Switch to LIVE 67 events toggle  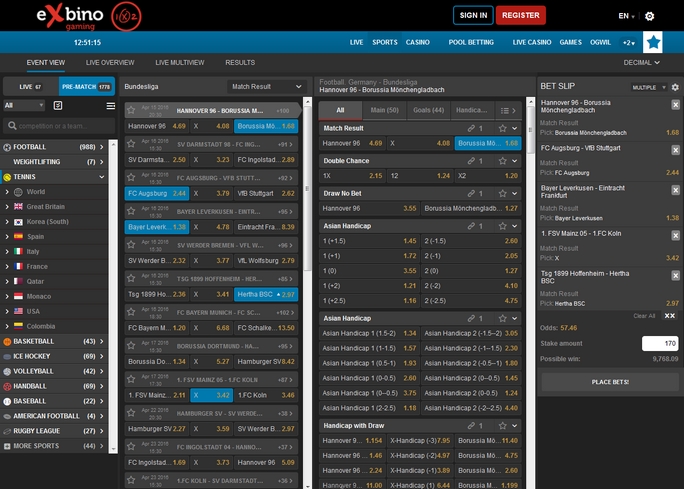[31, 87]
